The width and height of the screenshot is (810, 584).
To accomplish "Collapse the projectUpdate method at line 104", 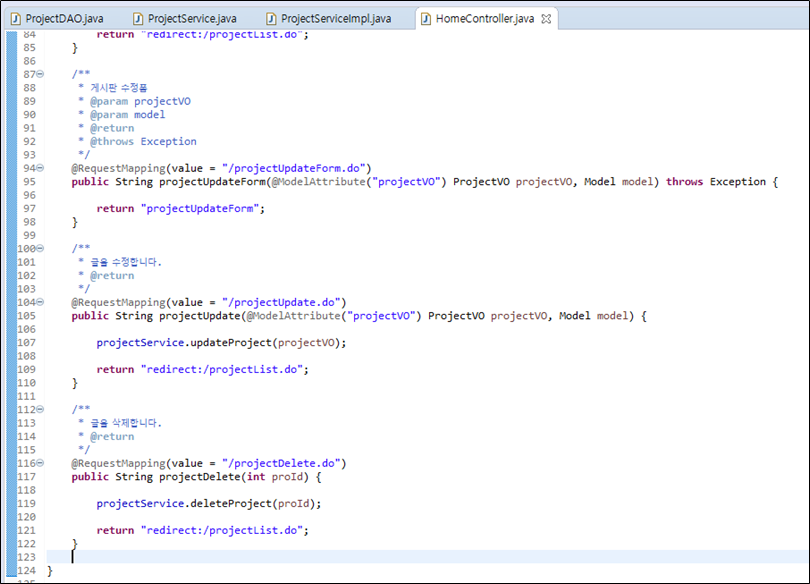I will click(x=40, y=302).
